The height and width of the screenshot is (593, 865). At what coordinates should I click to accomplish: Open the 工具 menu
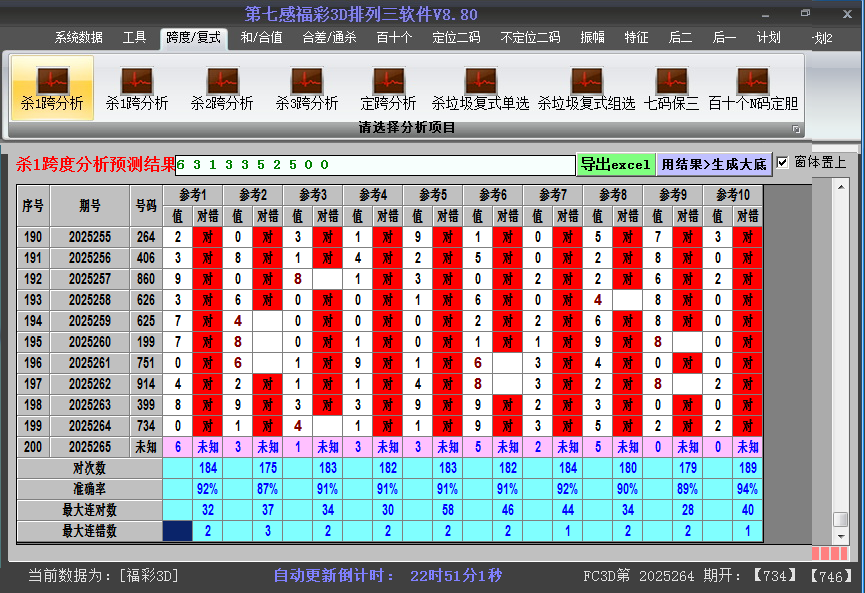(x=134, y=37)
